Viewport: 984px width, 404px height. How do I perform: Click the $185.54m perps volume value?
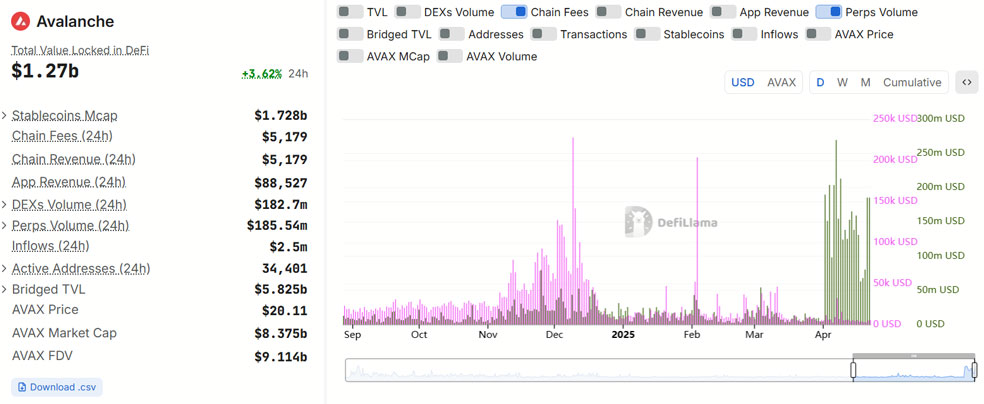tap(277, 225)
